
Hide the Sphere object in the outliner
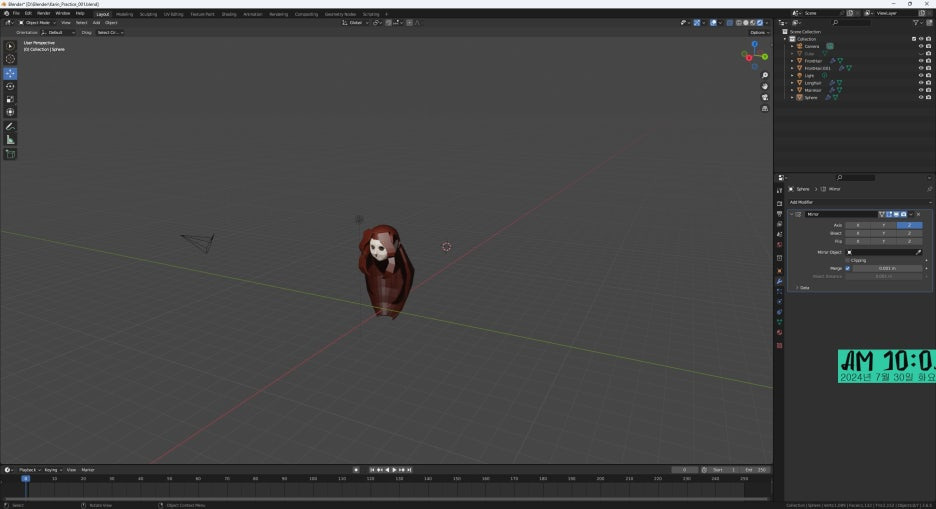(x=920, y=98)
